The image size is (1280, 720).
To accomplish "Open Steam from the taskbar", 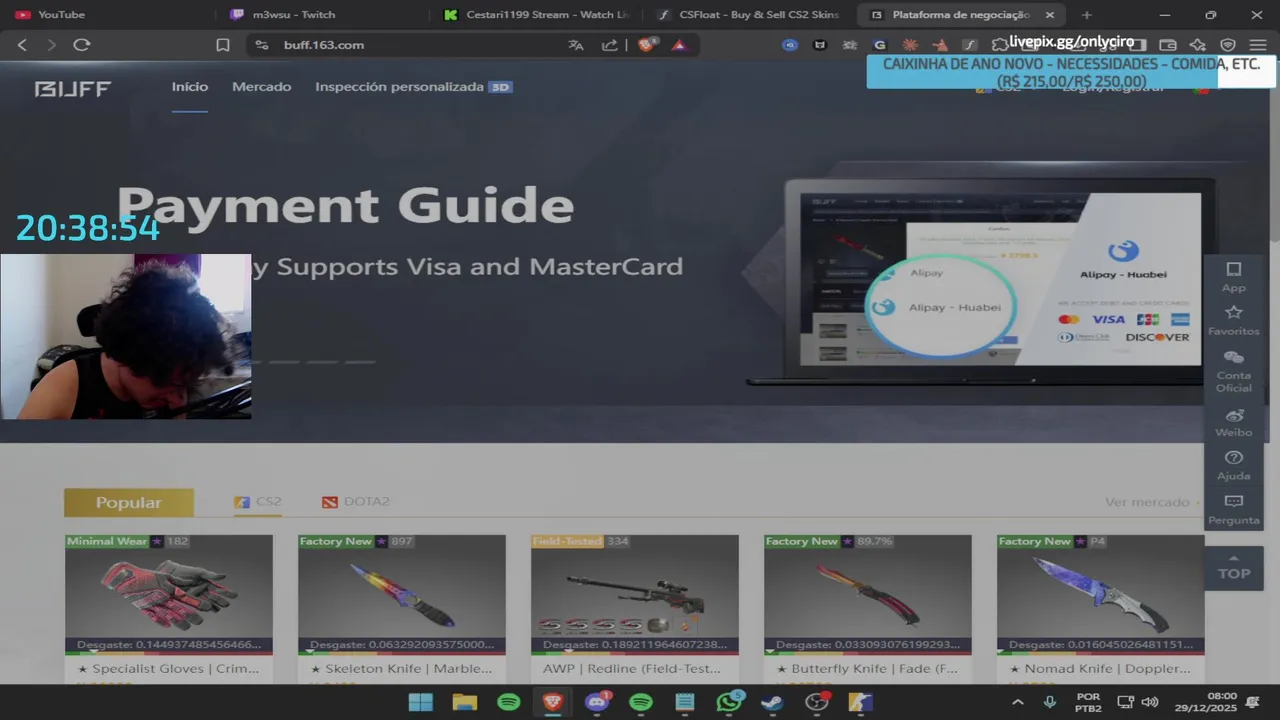I will tap(772, 702).
